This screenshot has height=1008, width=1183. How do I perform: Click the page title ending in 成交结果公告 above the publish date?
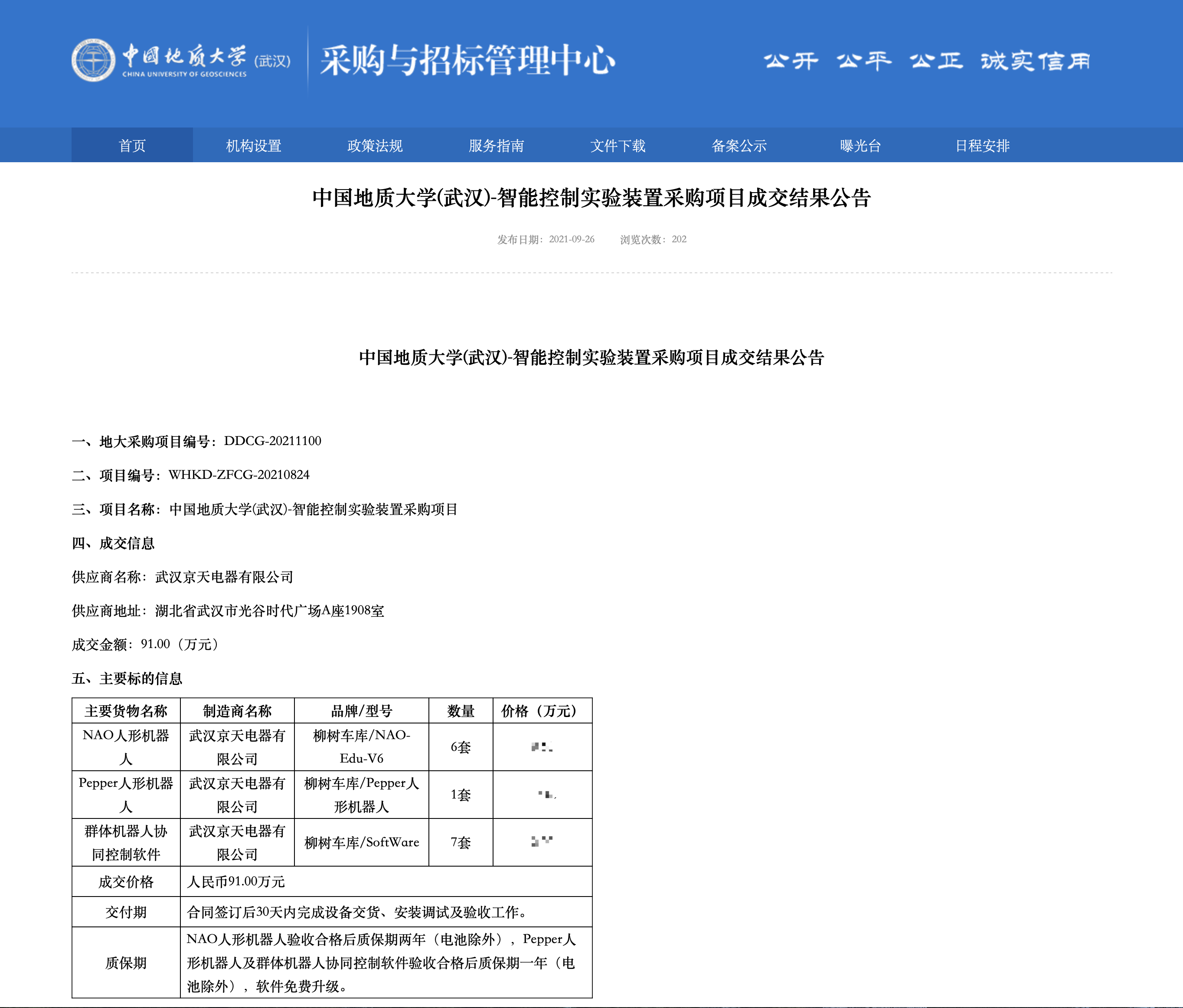(591, 198)
